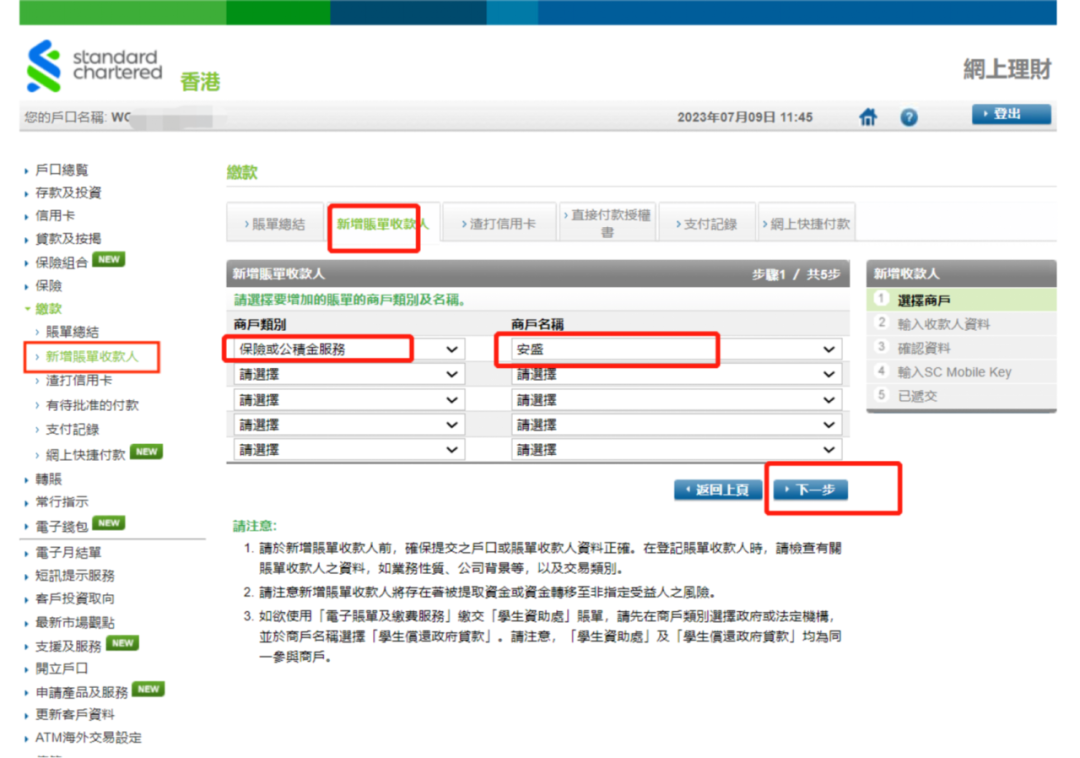1080x758 pixels.
Task: Open the 支付記錄 tab
Action: pyautogui.click(x=709, y=224)
